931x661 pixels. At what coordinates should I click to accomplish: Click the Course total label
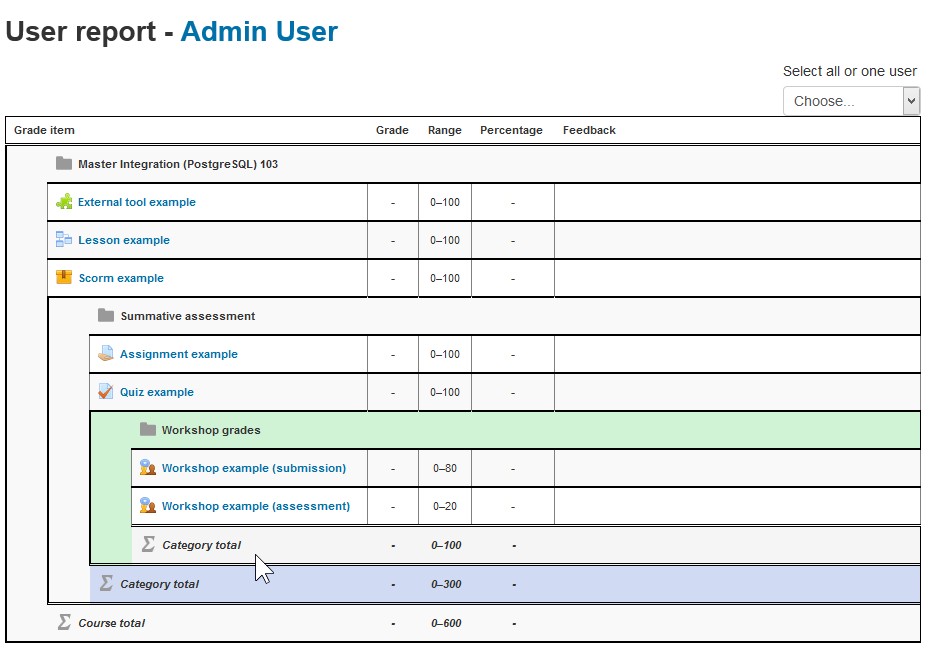point(112,623)
